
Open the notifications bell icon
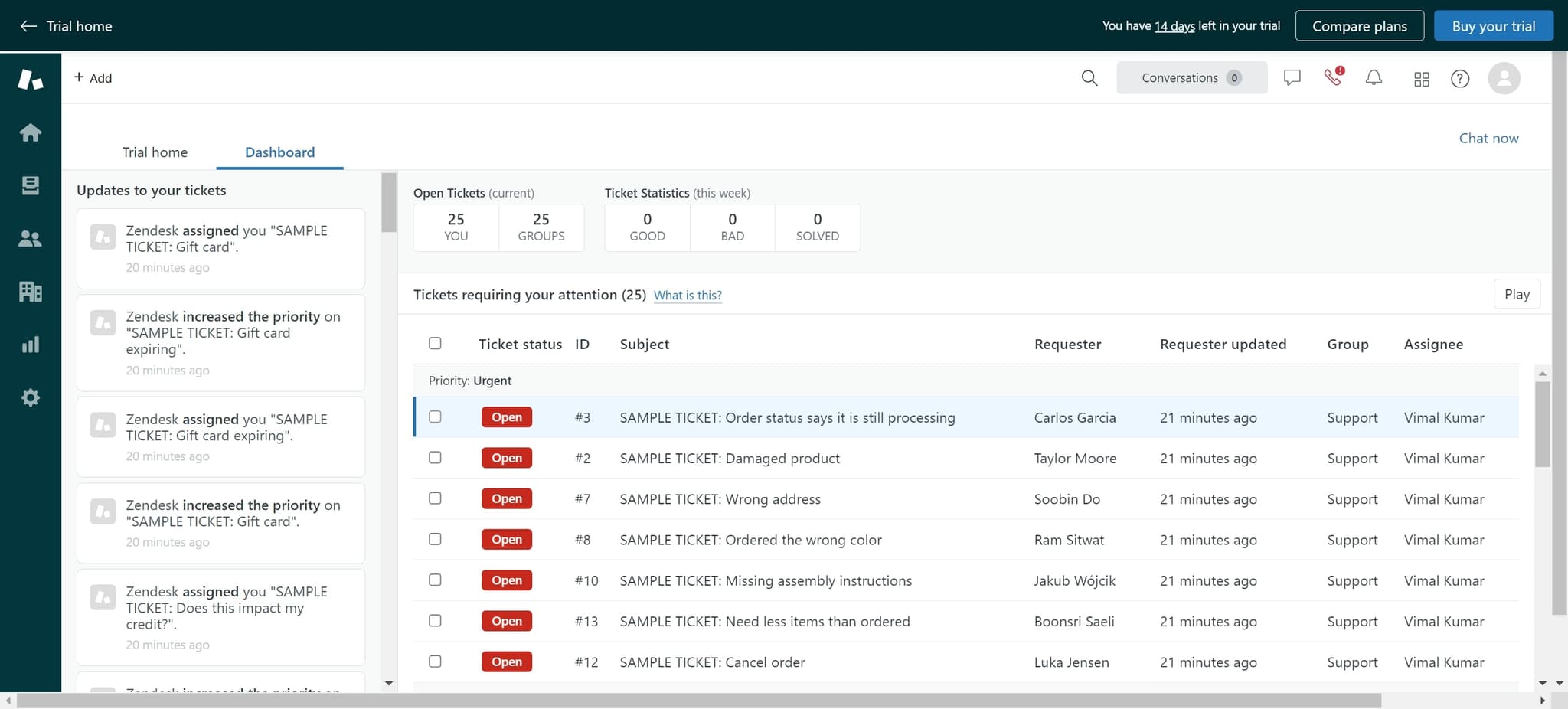tap(1373, 77)
